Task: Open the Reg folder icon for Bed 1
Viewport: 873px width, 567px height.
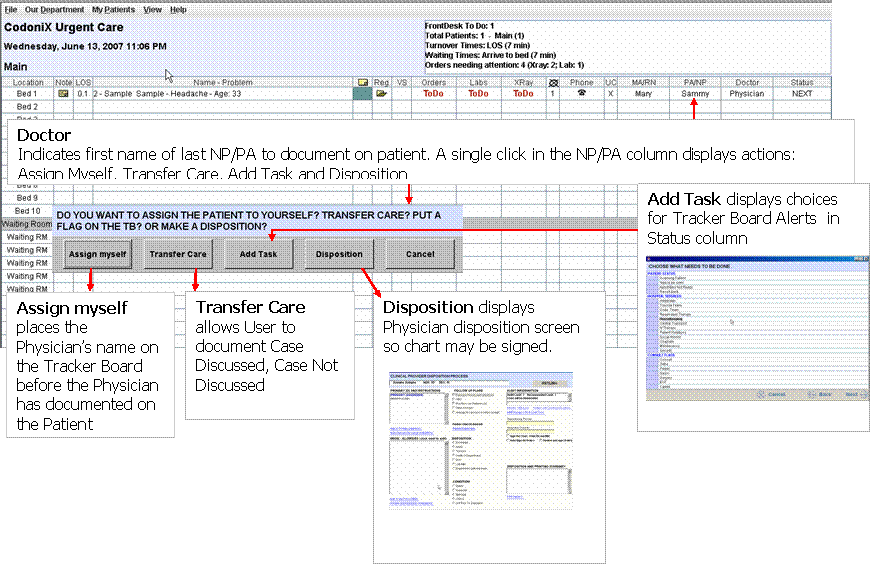Action: click(x=381, y=93)
